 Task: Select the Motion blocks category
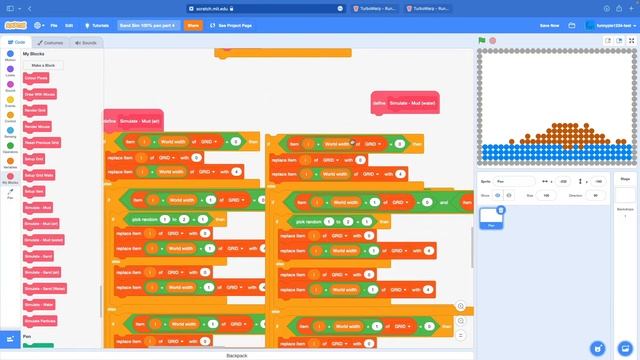pyautogui.click(x=10, y=56)
